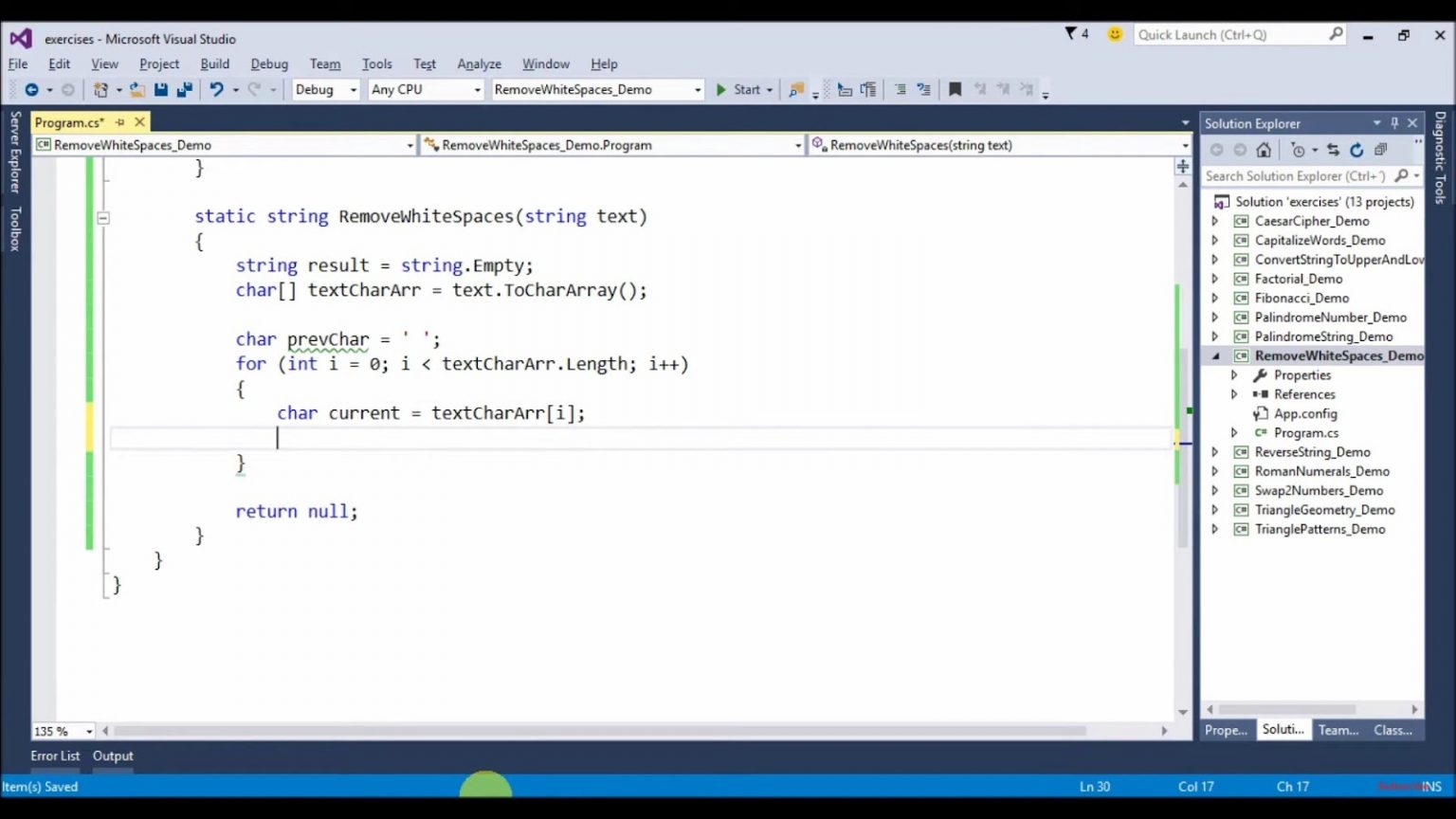Viewport: 1456px width, 819px height.
Task: Select the Fibonacci_Demo project
Action: coord(1301,298)
